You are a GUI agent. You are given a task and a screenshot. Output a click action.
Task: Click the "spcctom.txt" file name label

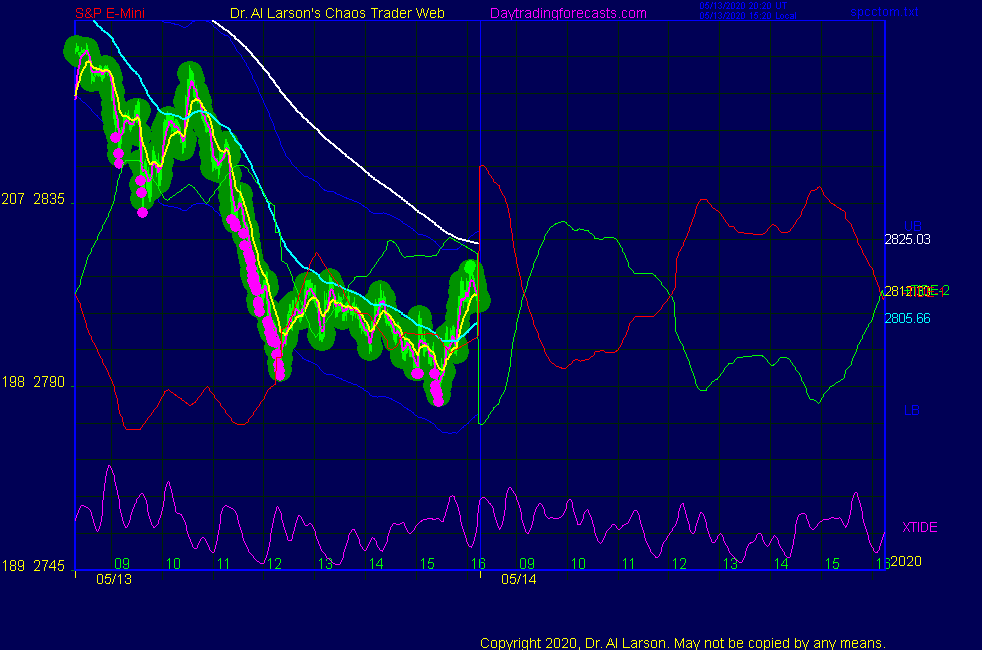884,12
